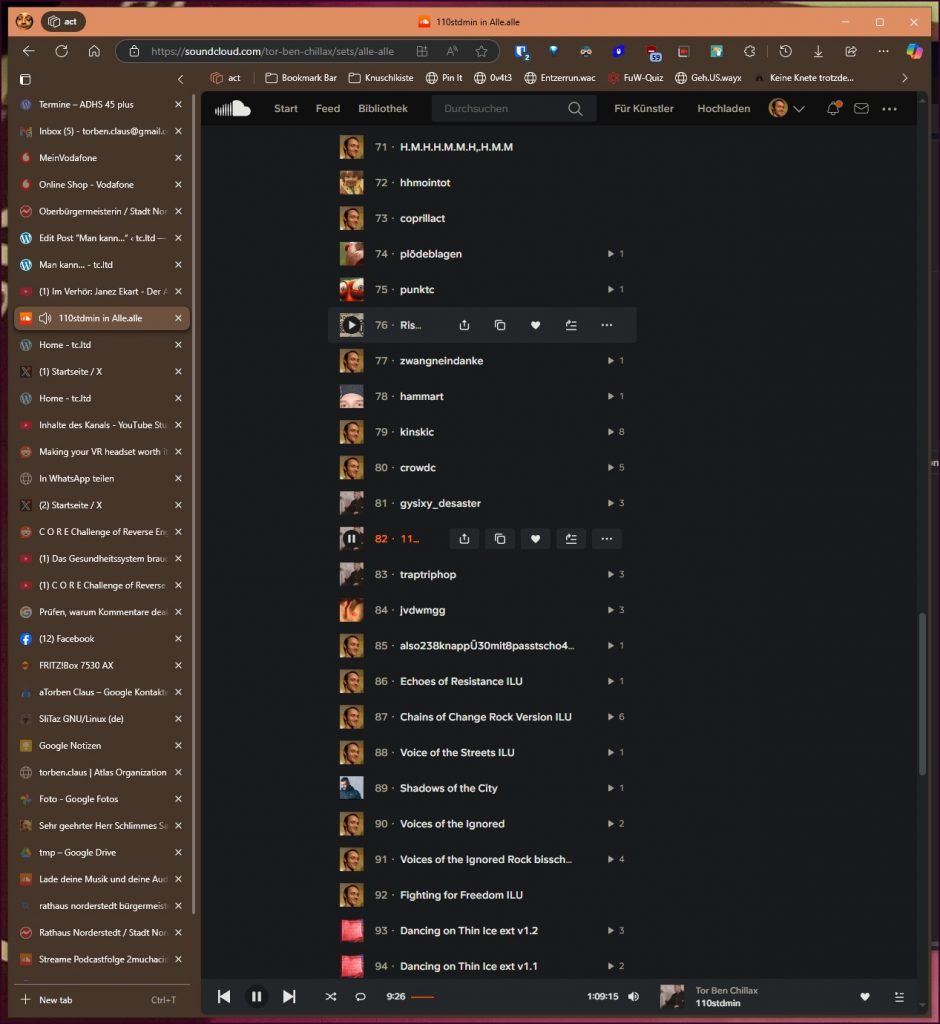
Task: Open the messages envelope icon
Action: pos(861,108)
